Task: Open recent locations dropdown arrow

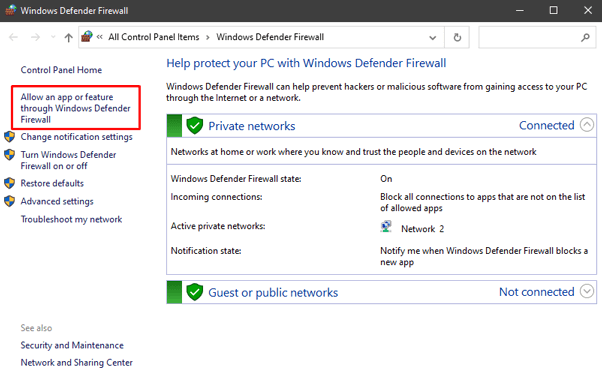Action: tap(53, 37)
